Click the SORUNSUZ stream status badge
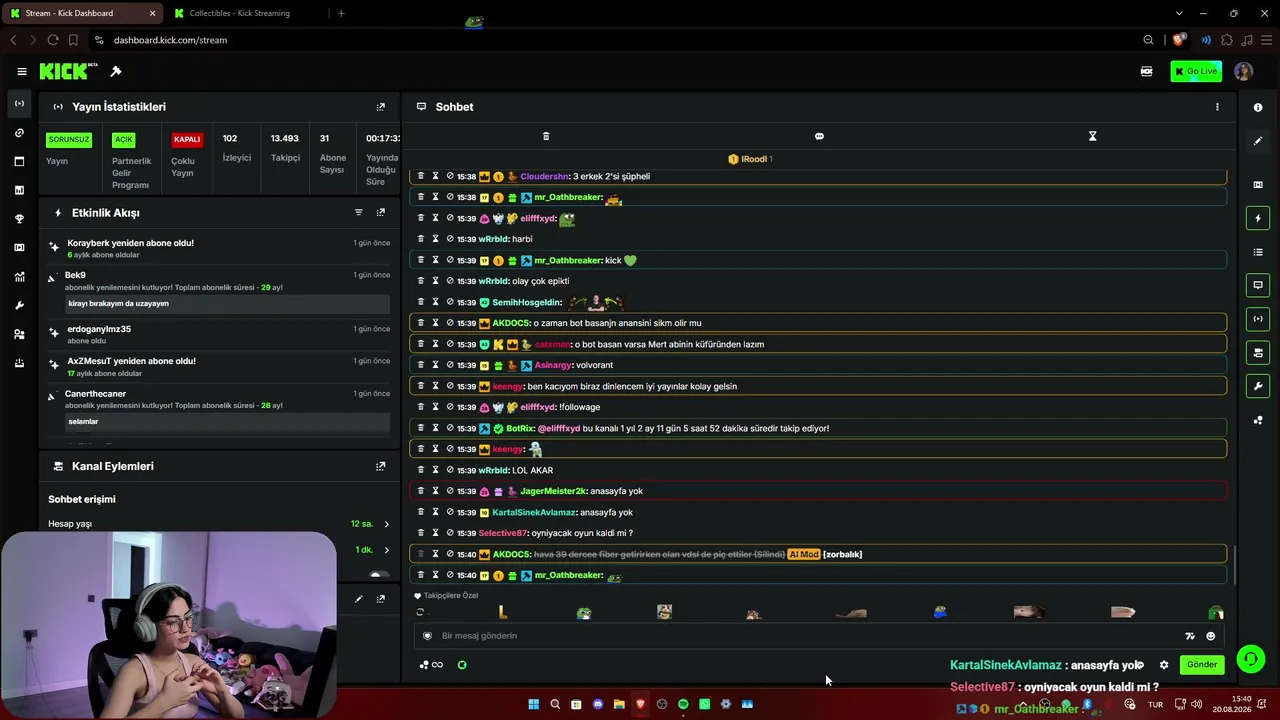Viewport: 1280px width, 720px height. pos(69,140)
